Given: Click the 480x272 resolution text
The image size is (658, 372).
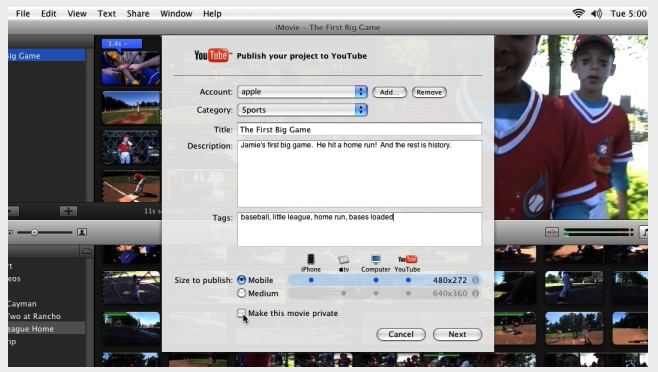Looking at the screenshot, I should point(449,280).
